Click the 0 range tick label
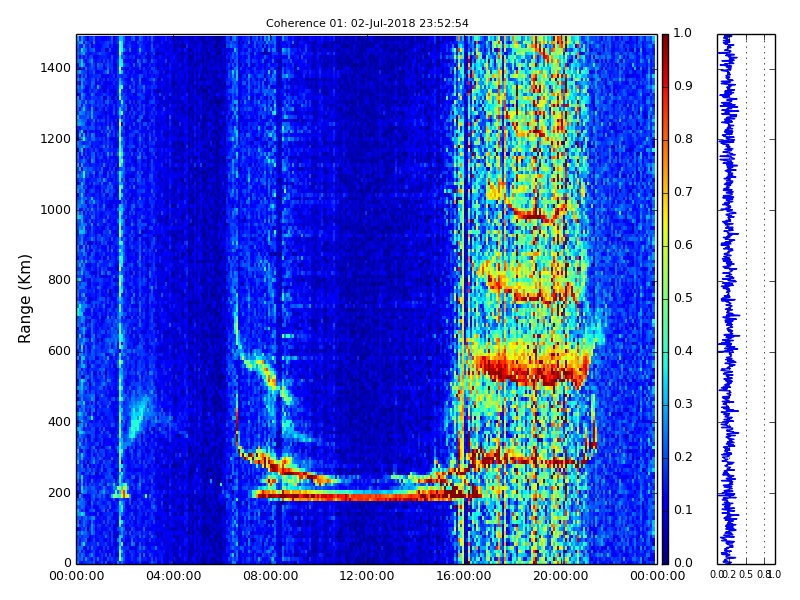800x600 pixels. (x=67, y=563)
